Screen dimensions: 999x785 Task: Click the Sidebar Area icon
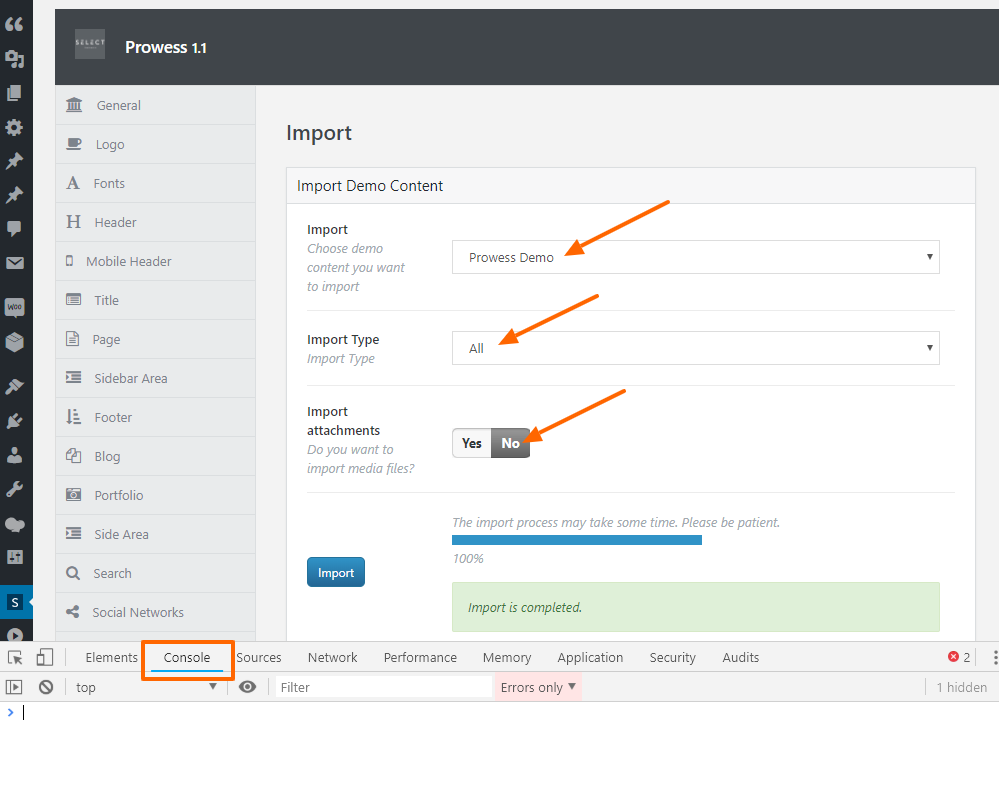(74, 378)
